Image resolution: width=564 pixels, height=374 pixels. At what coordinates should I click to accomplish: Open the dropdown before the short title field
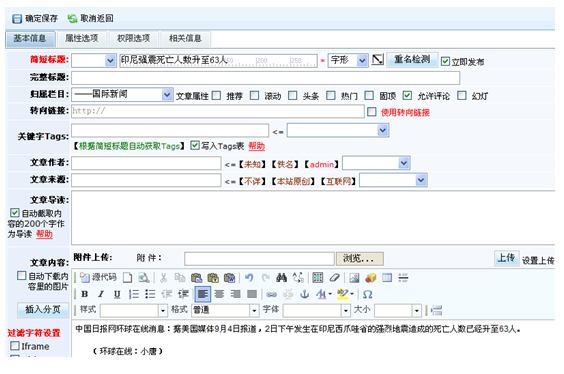coord(94,60)
